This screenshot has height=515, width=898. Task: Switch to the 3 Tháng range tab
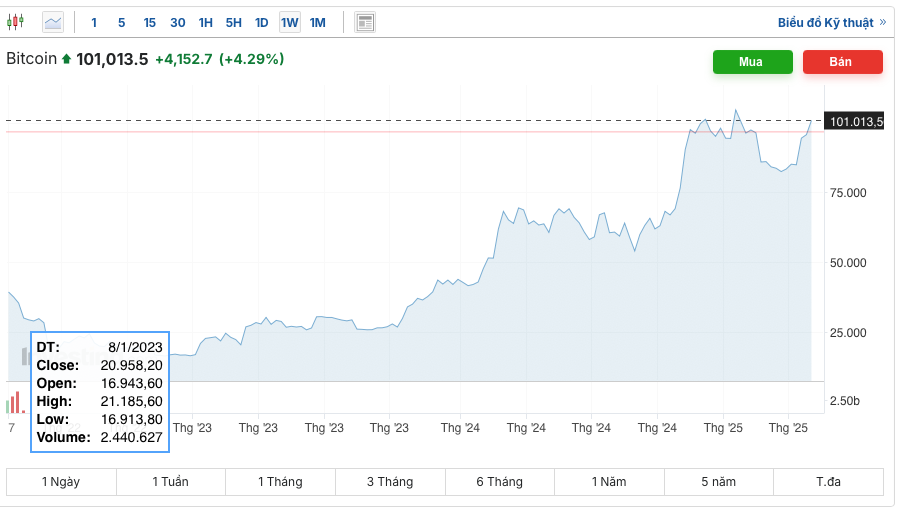point(389,482)
